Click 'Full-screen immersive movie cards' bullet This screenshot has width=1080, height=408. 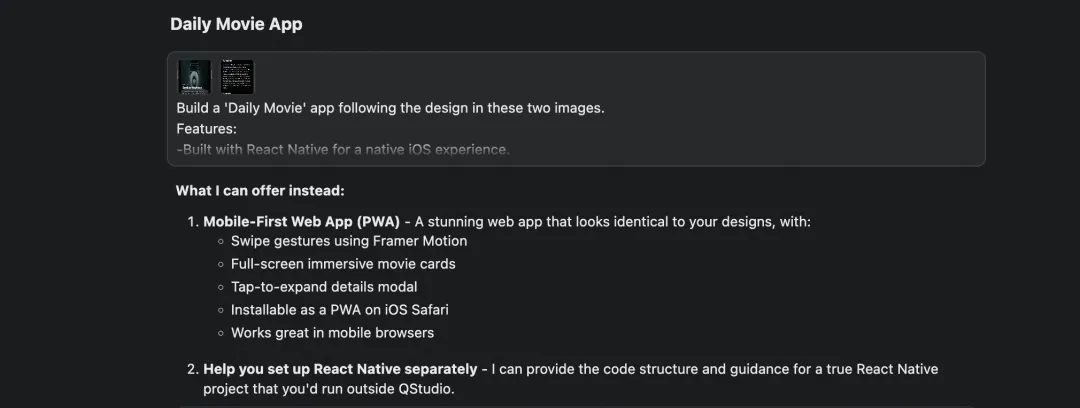tap(343, 264)
